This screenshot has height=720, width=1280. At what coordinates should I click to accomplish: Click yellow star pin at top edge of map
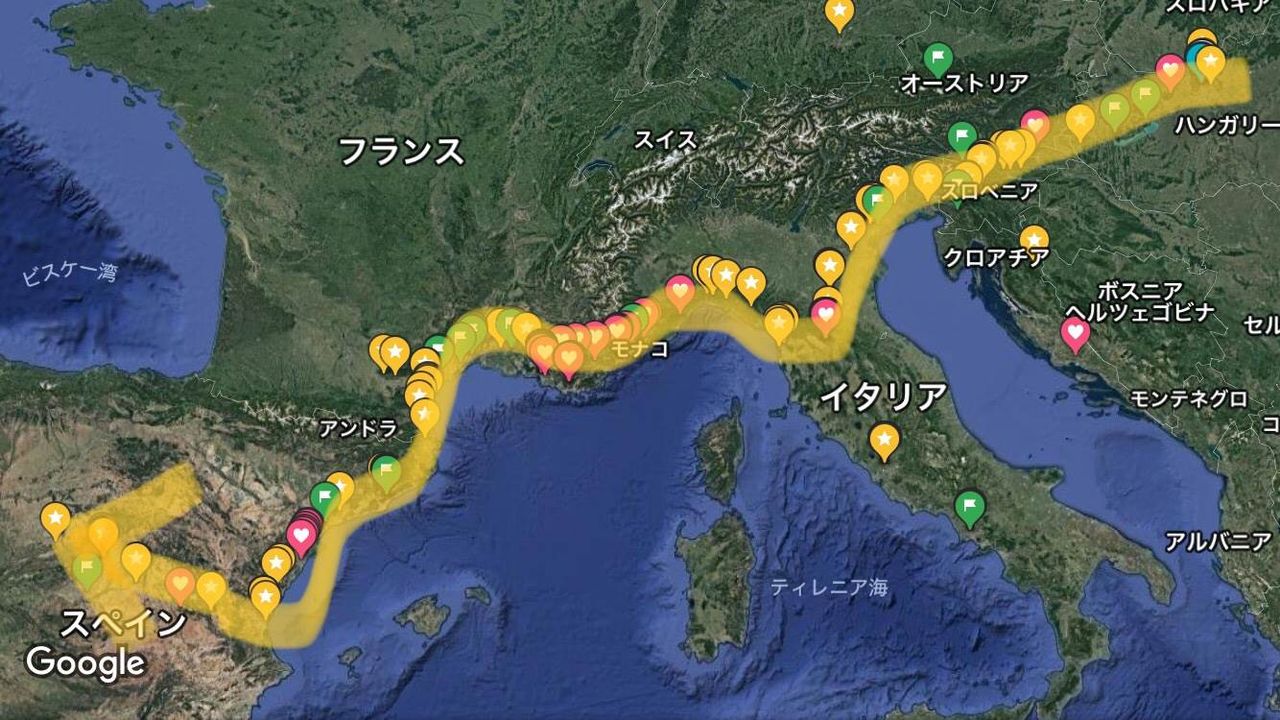coord(840,14)
